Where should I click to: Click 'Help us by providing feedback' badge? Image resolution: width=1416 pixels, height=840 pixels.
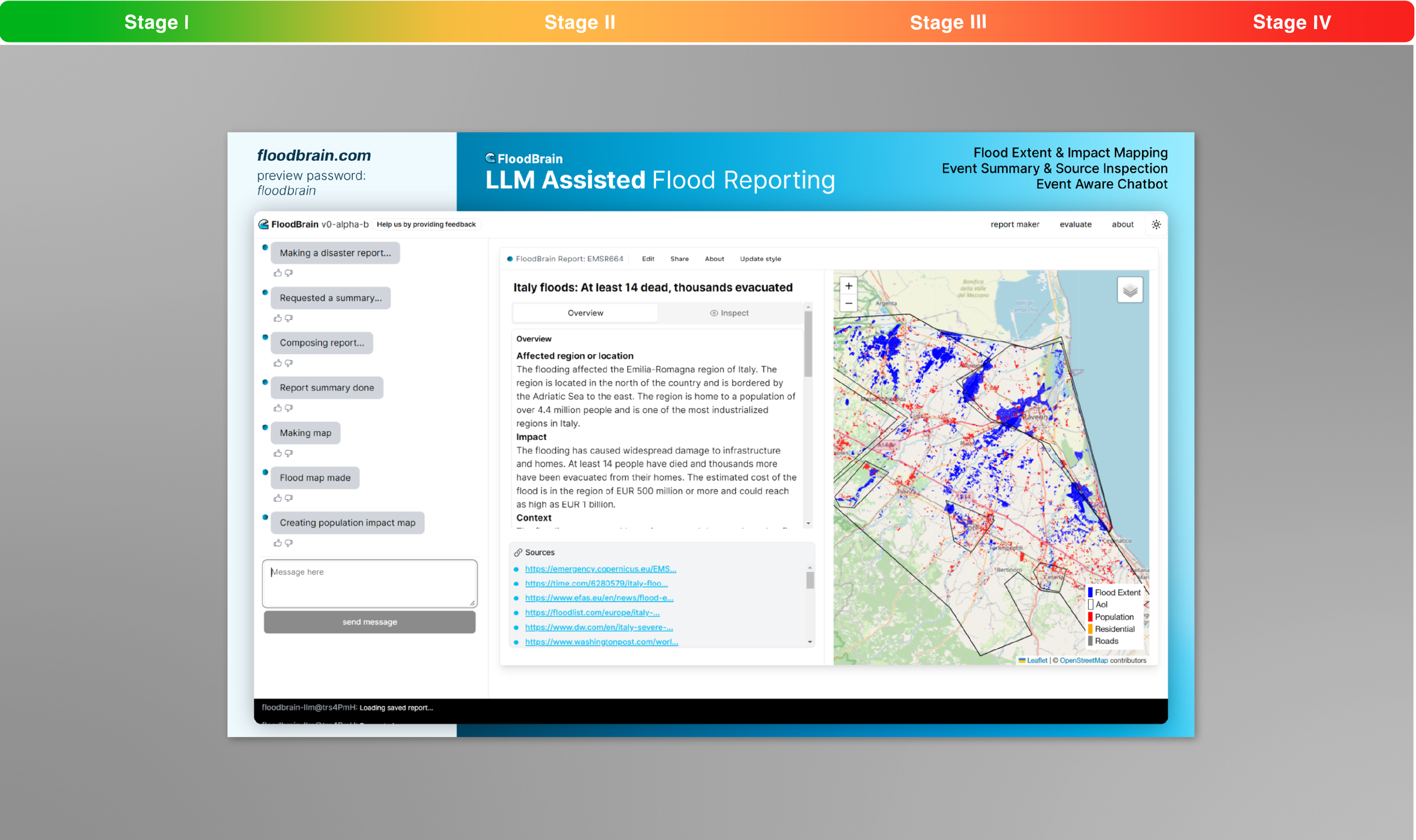click(x=426, y=224)
